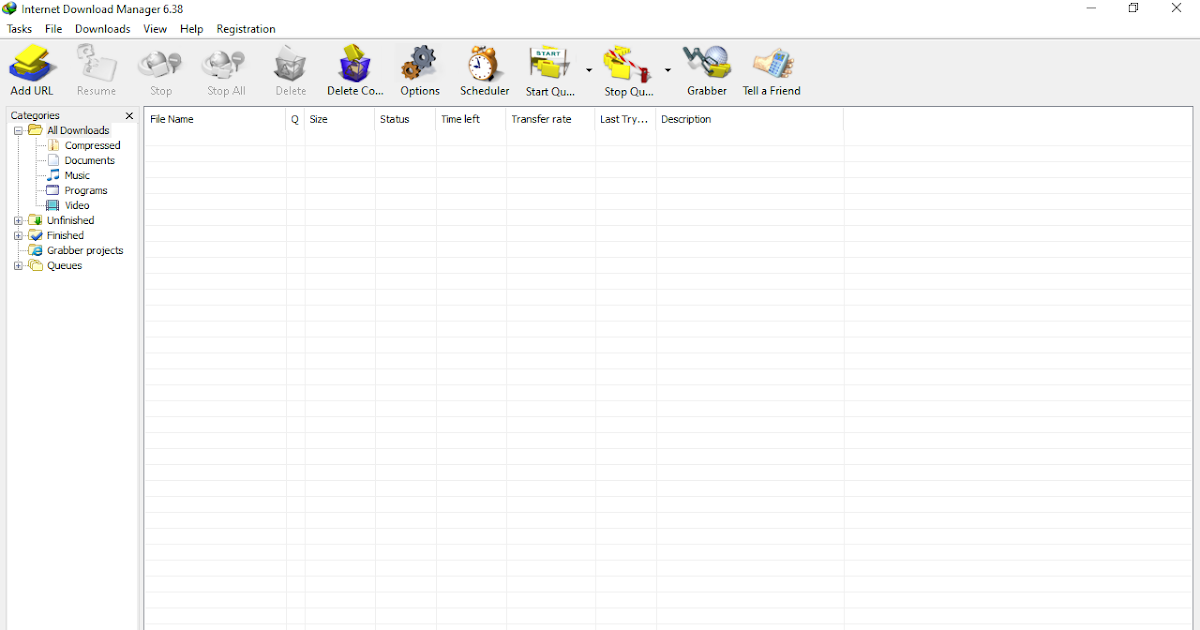Click the IDM app icon in title bar
This screenshot has height=630, width=1200.
point(10,8)
